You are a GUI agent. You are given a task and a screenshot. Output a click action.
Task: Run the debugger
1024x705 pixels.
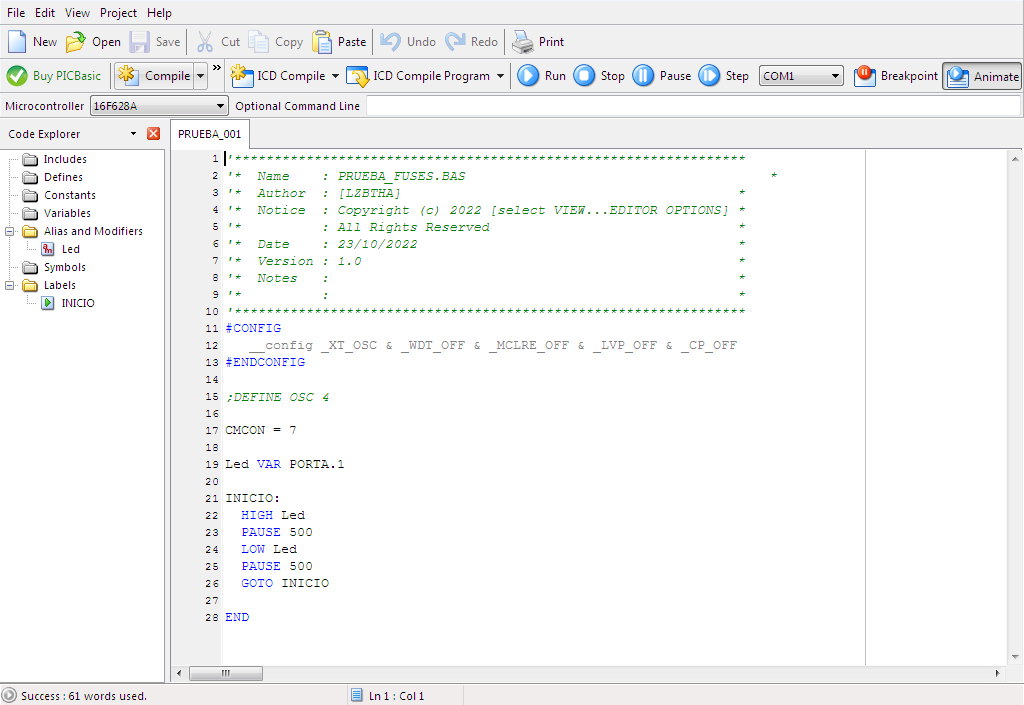pyautogui.click(x=541, y=76)
